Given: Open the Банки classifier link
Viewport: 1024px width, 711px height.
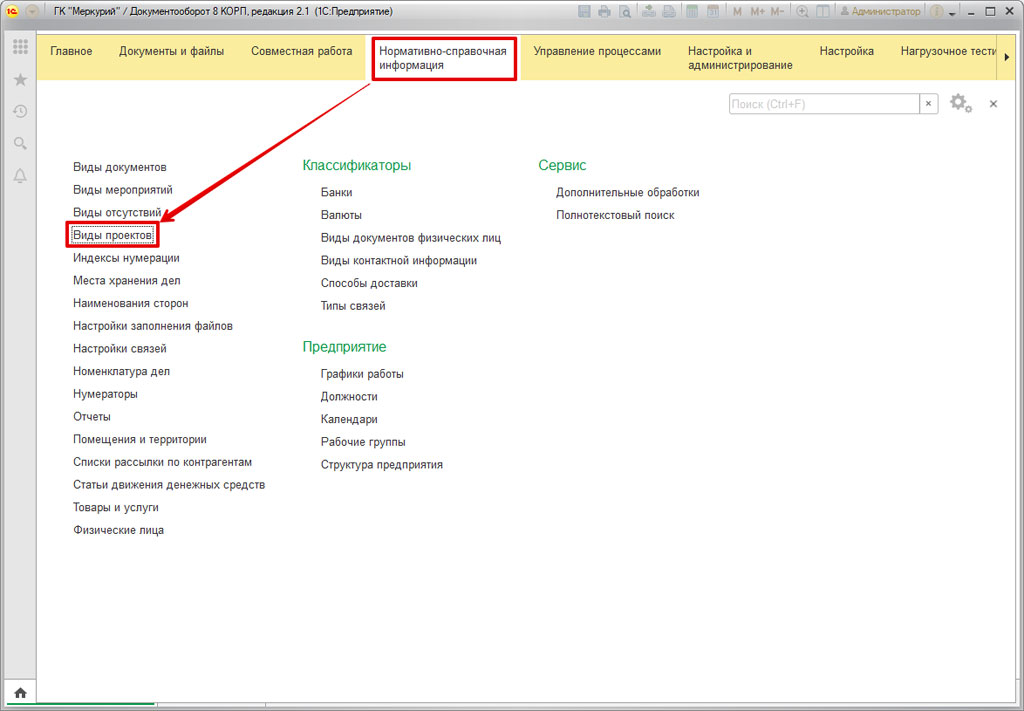Looking at the screenshot, I should pyautogui.click(x=336, y=192).
